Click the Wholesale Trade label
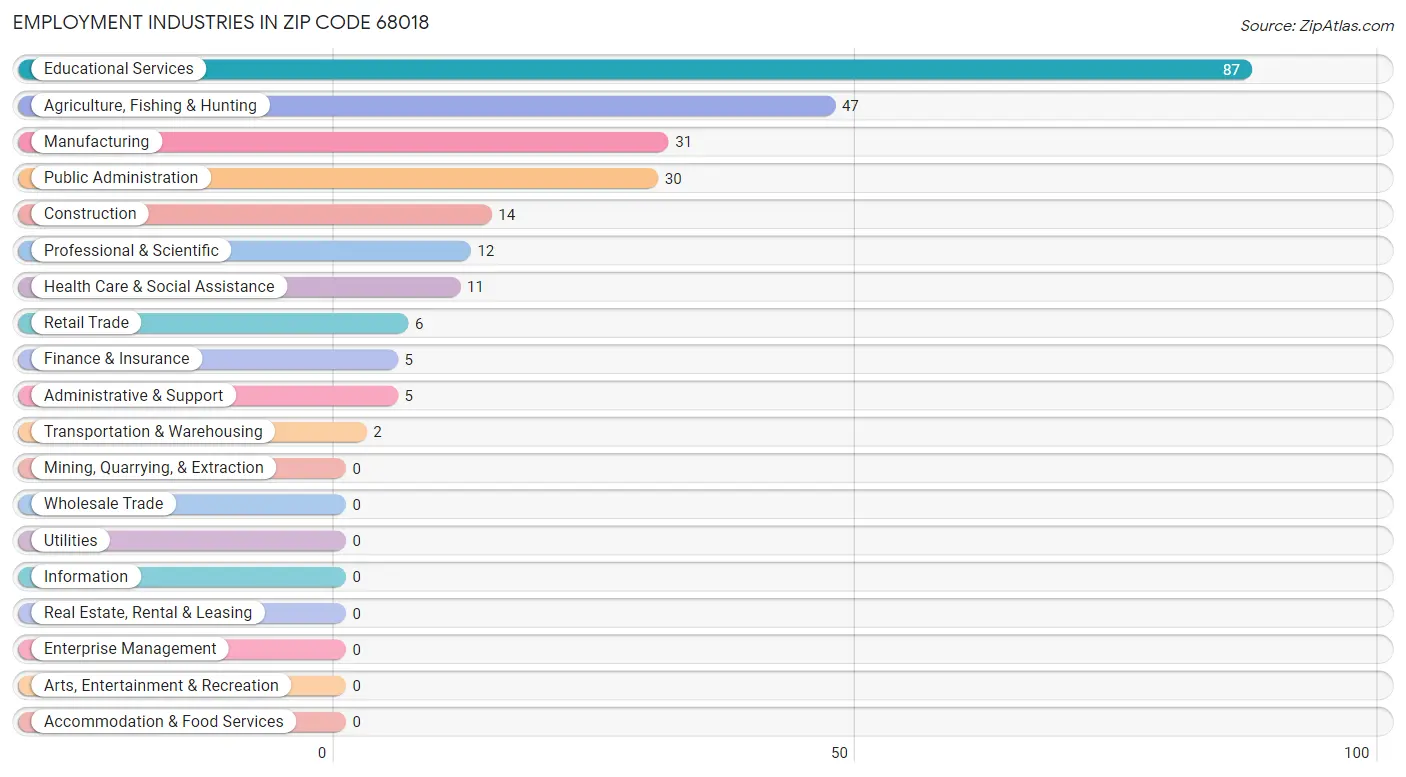Image resolution: width=1406 pixels, height=777 pixels. tap(103, 504)
